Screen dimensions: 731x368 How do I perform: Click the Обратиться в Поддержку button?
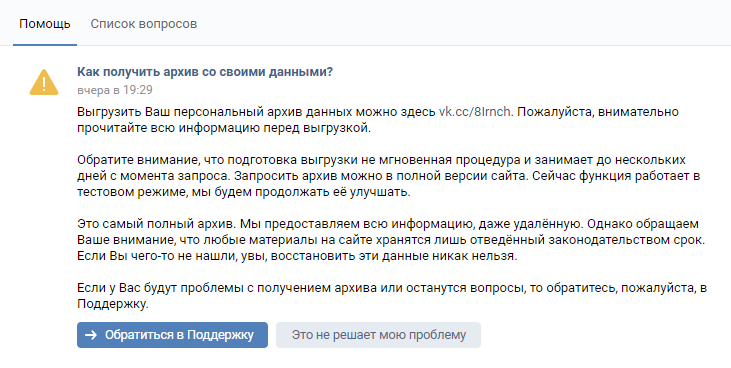(172, 335)
